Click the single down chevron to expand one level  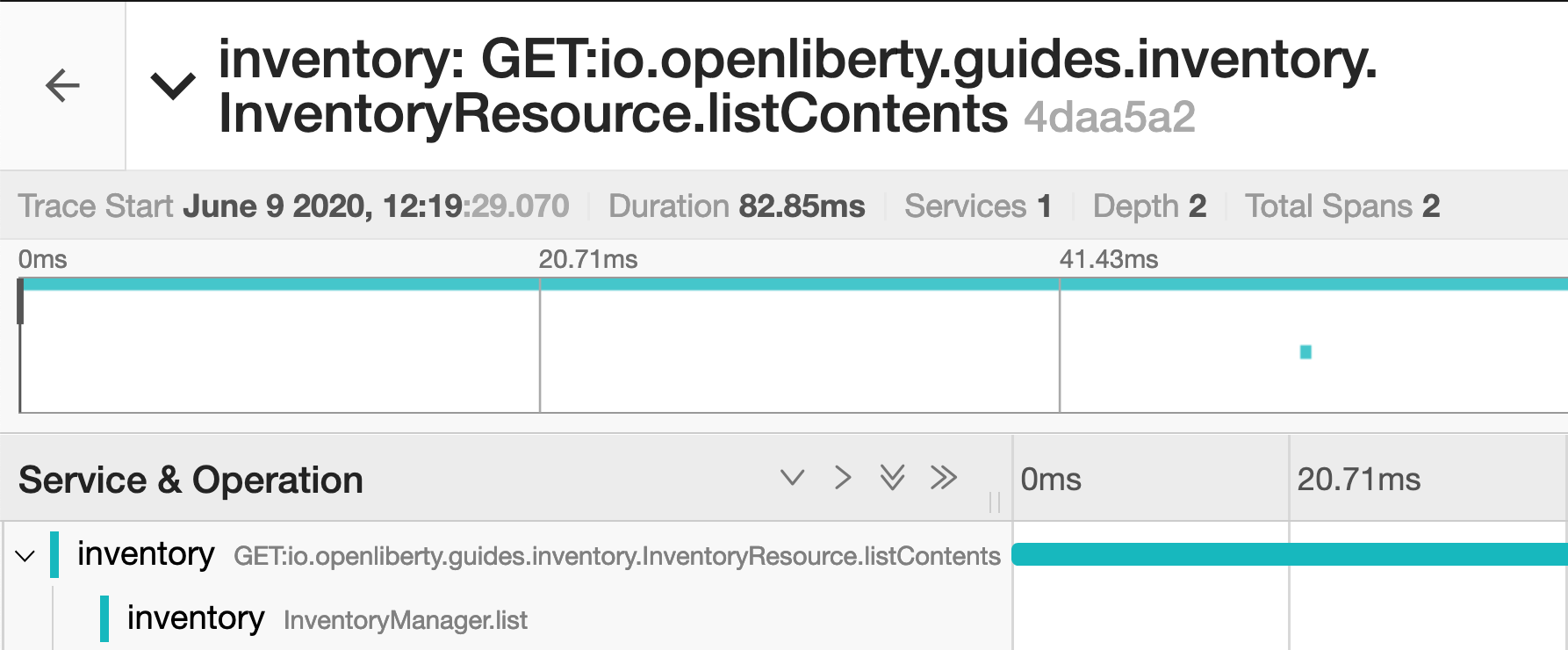coord(792,478)
